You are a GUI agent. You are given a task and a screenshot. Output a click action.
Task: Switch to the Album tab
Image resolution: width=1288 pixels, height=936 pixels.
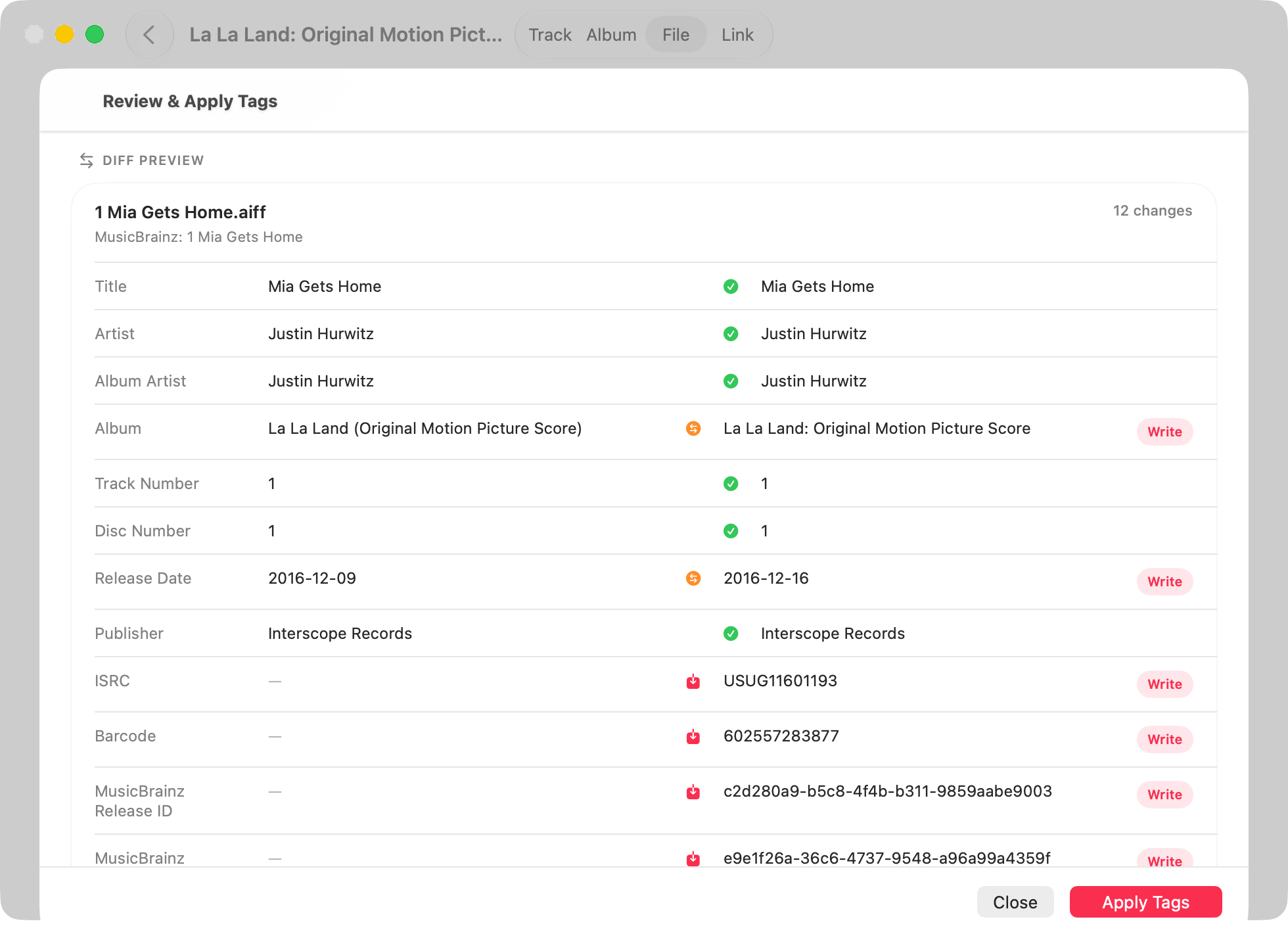(x=611, y=35)
